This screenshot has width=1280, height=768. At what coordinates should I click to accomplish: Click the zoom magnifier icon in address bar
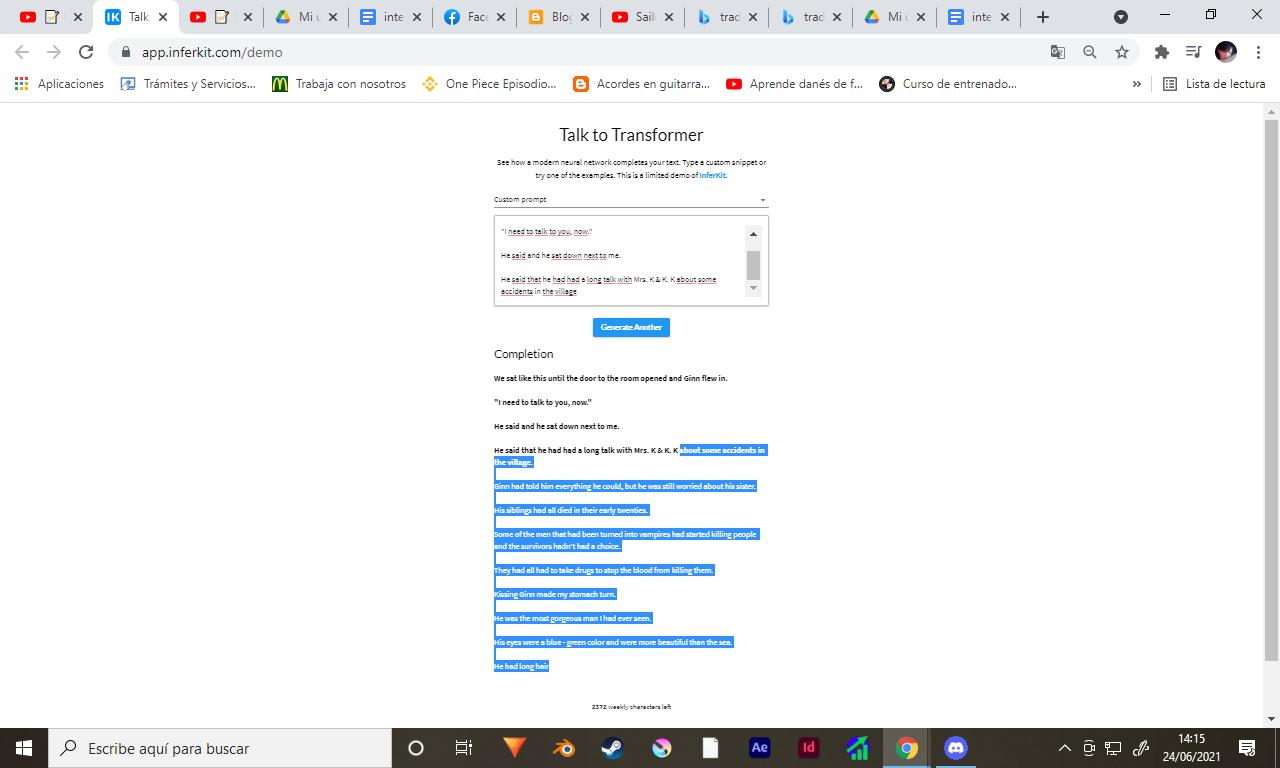pos(1090,52)
